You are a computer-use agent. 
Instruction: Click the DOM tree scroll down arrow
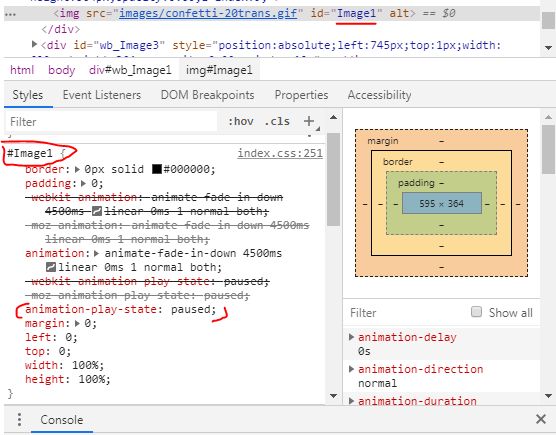point(548,48)
